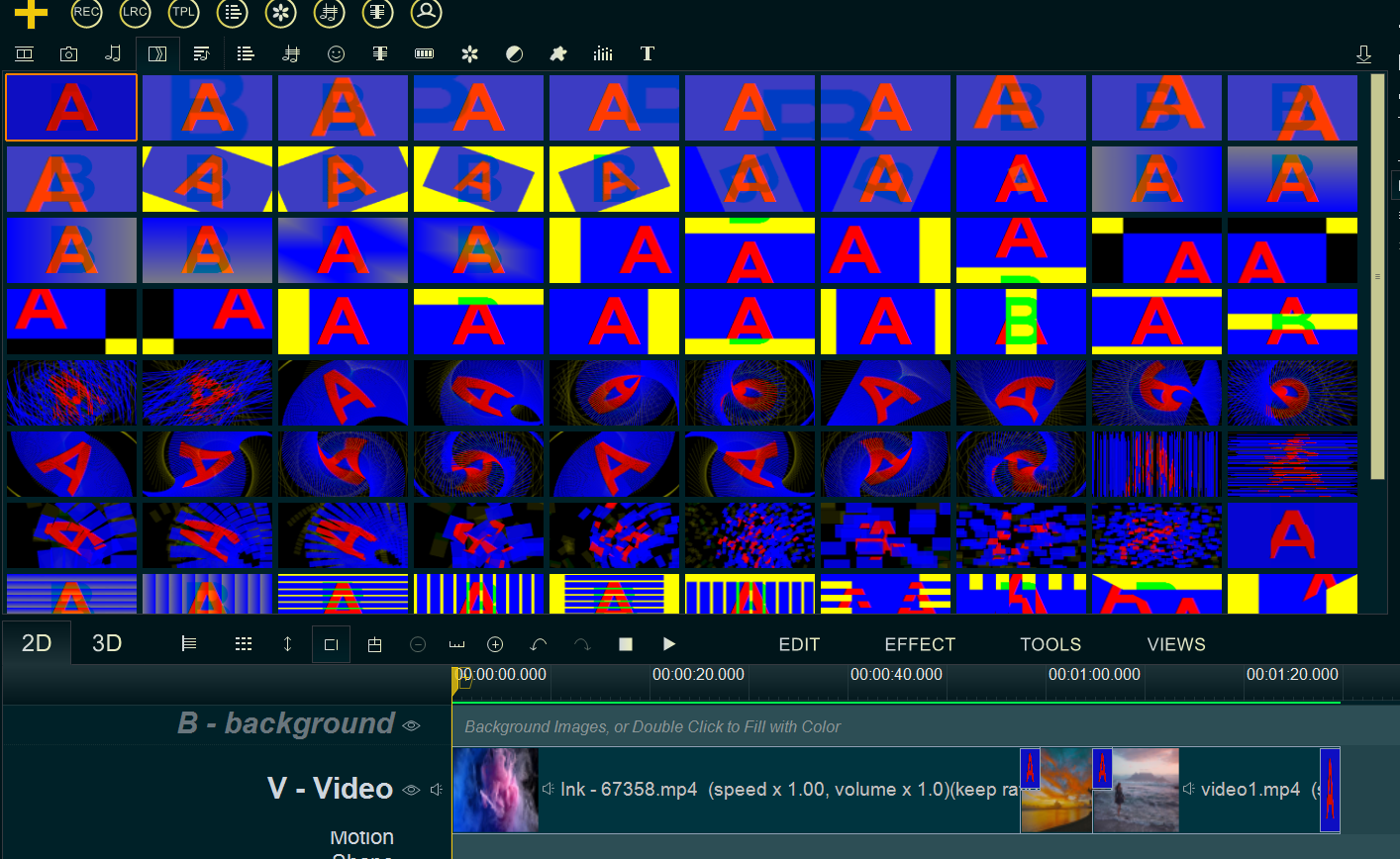Click the dotted grid timeline icon

pos(244,644)
